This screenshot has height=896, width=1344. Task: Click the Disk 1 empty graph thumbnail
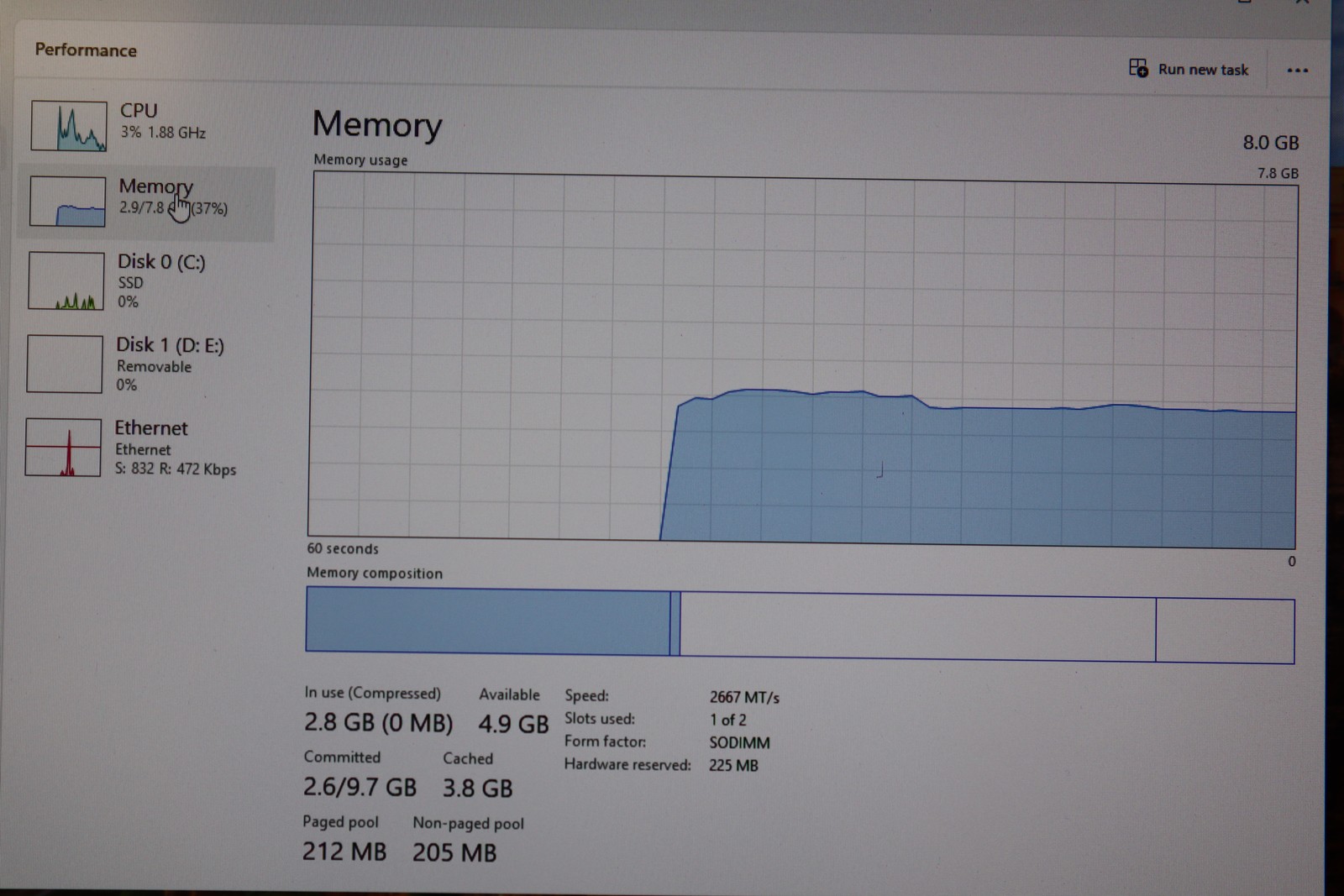pyautogui.click(x=65, y=364)
